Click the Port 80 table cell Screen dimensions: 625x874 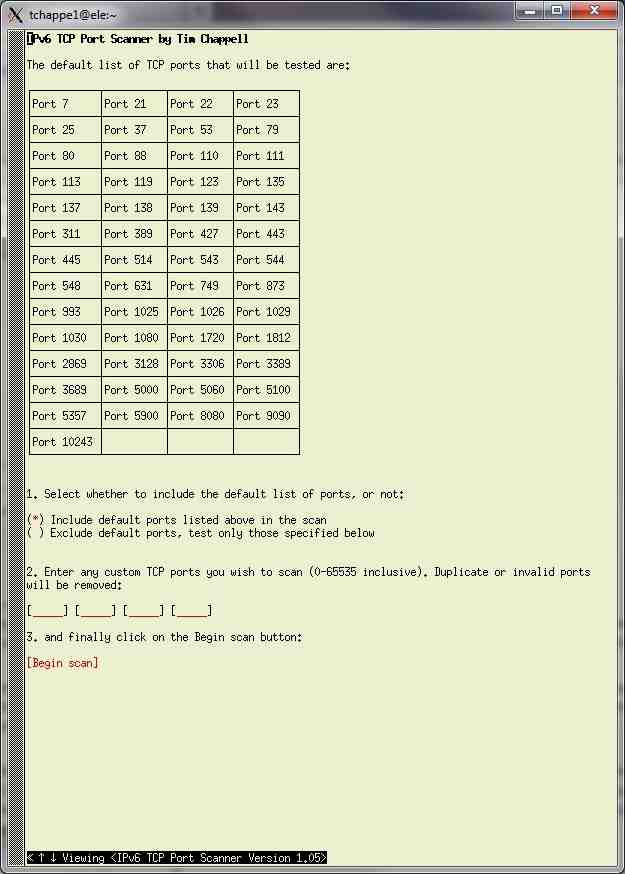click(65, 156)
